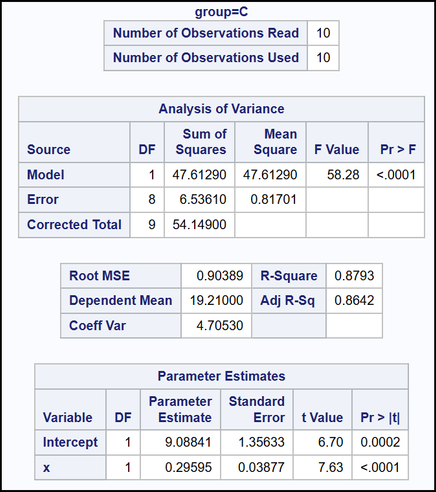
Task: Click the 'x' variable row label
Action: 46,468
